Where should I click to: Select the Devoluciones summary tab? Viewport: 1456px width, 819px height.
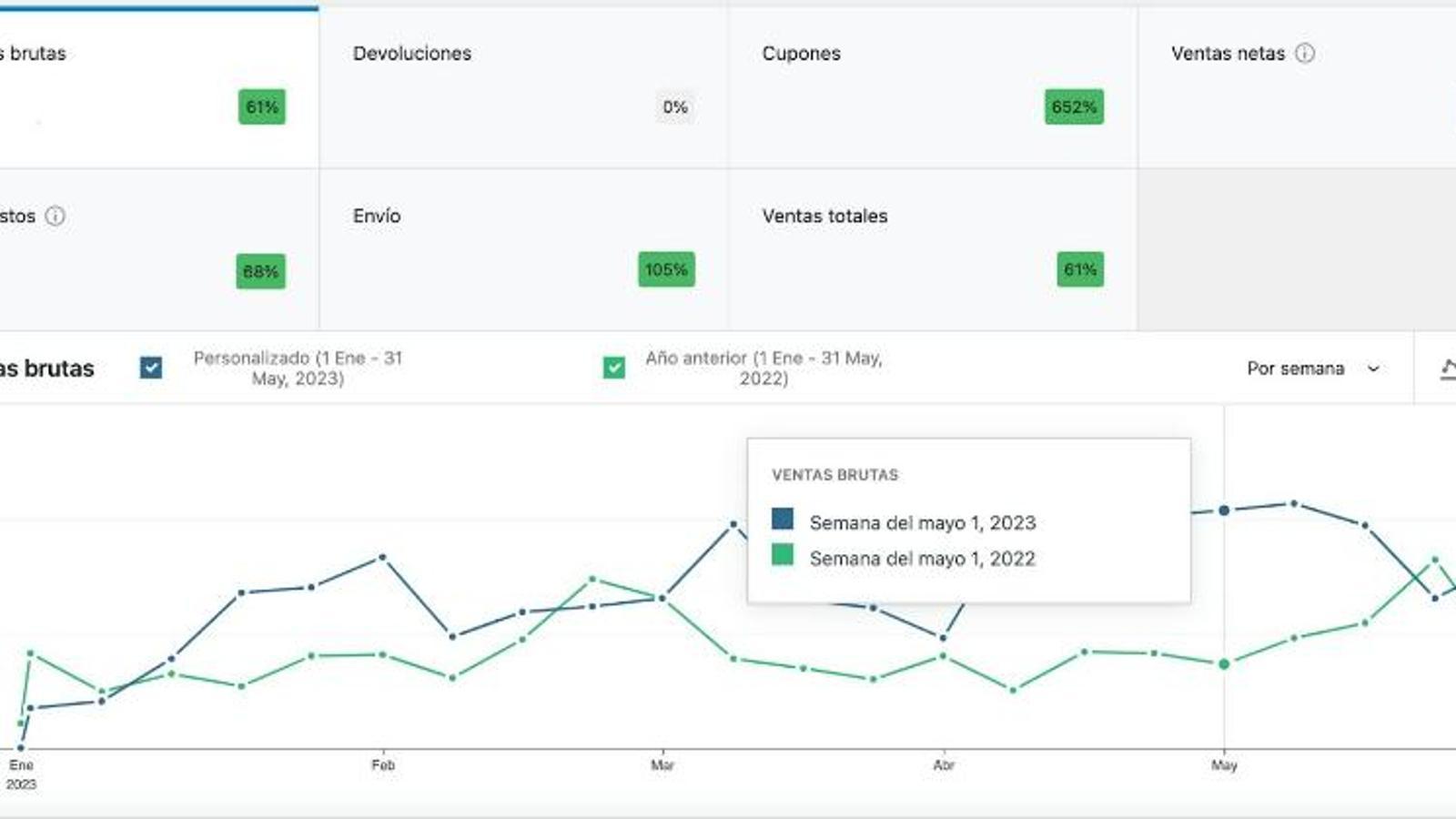(x=522, y=86)
